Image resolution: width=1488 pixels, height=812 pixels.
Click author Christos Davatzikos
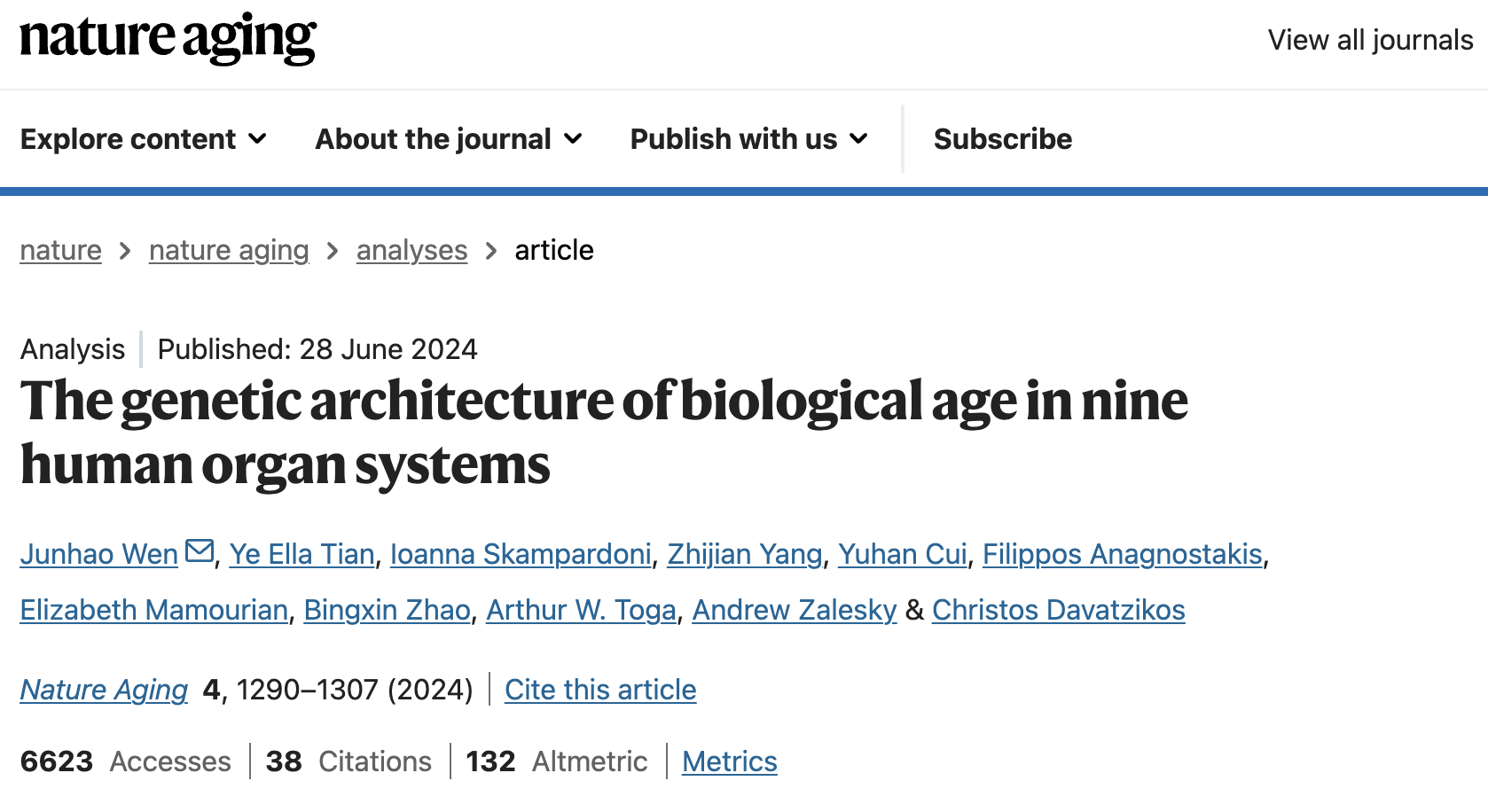coord(1059,610)
